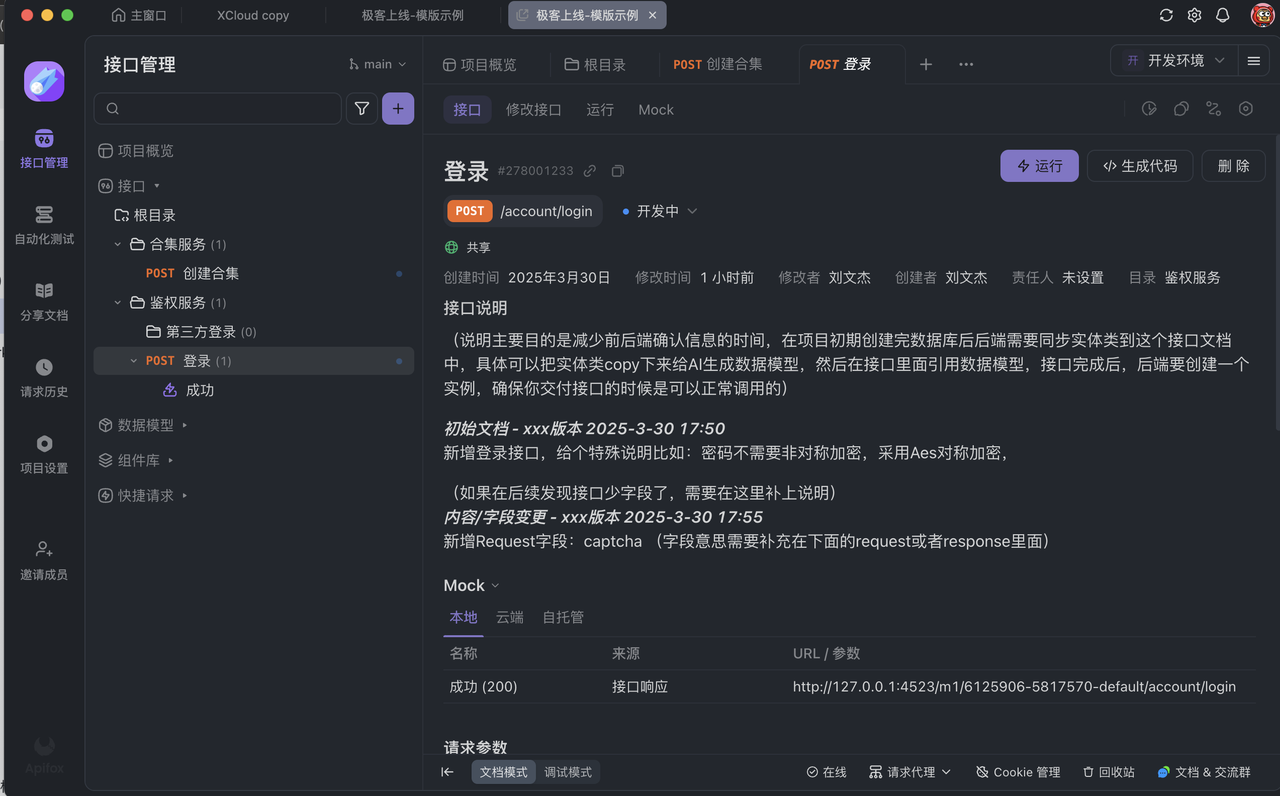Change the 开发中 status via its dropdown
The image size is (1280, 796).
[658, 211]
